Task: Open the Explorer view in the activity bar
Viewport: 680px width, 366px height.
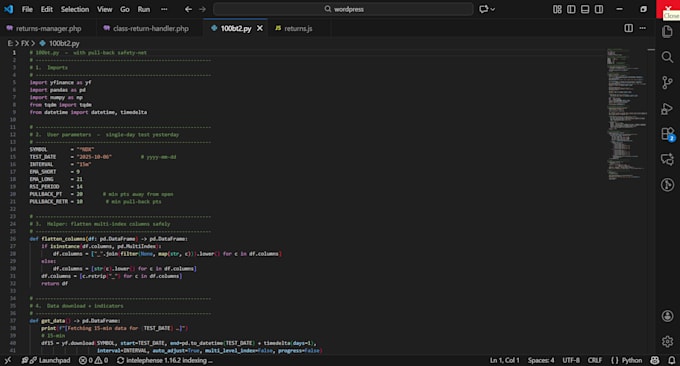Action: pyautogui.click(x=667, y=31)
